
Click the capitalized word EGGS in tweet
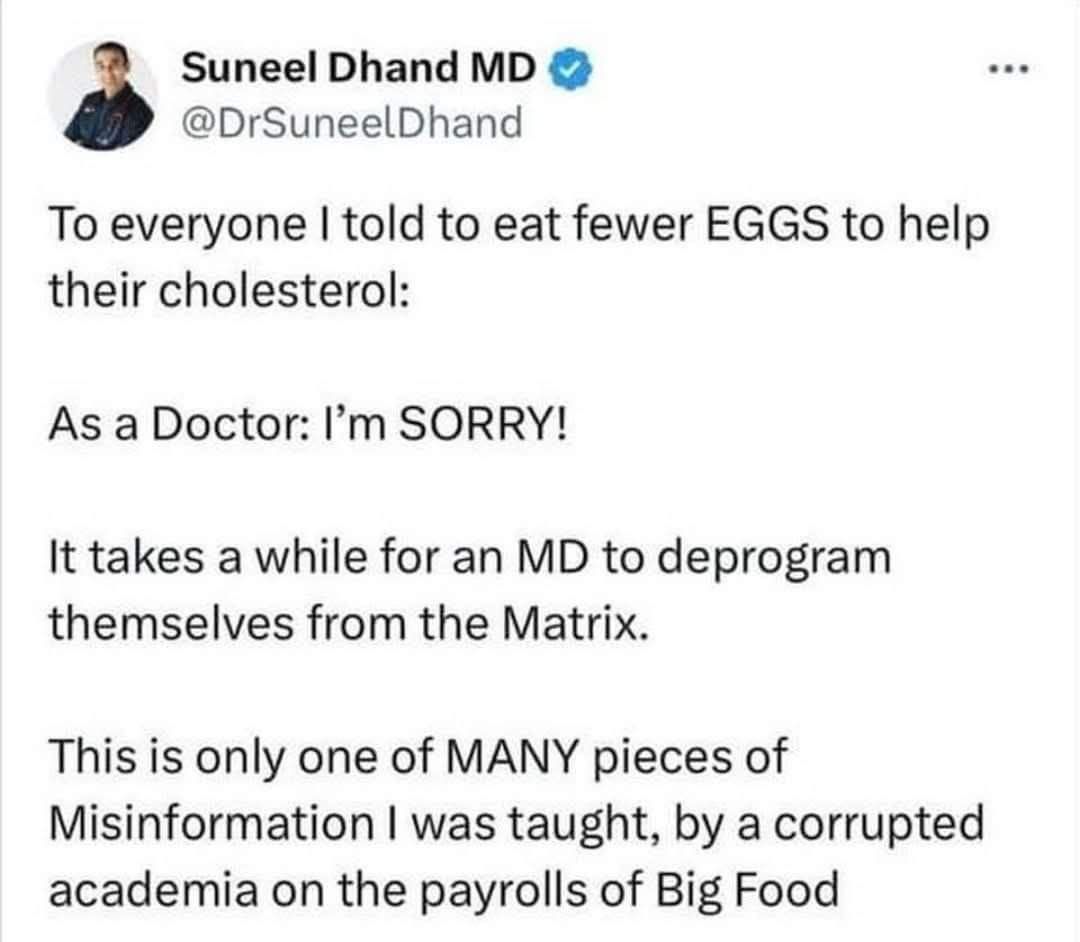(768, 227)
